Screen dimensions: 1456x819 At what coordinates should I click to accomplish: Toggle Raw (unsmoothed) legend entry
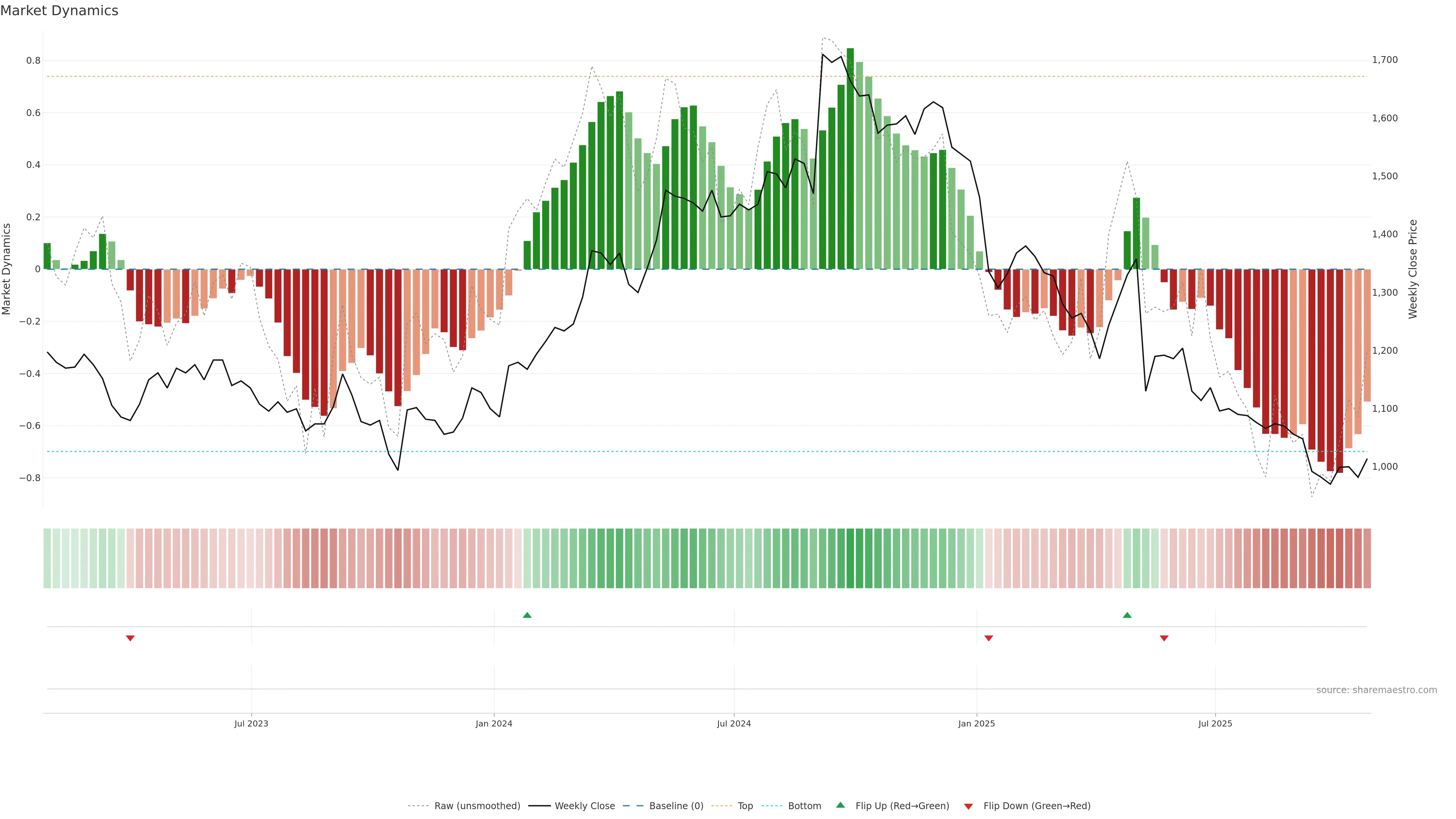coord(477,806)
